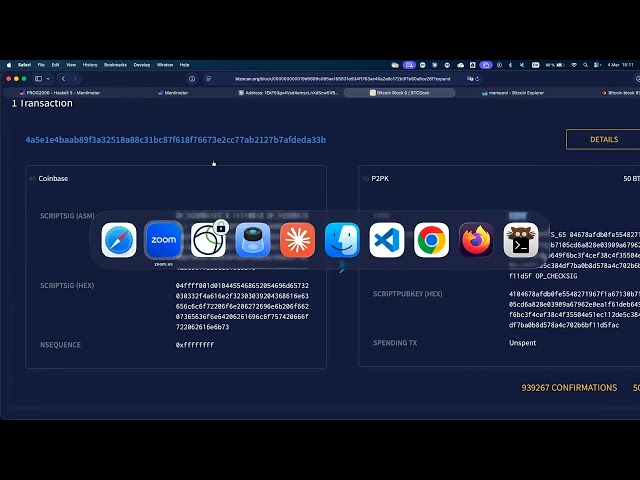Open the History menu

(90, 65)
